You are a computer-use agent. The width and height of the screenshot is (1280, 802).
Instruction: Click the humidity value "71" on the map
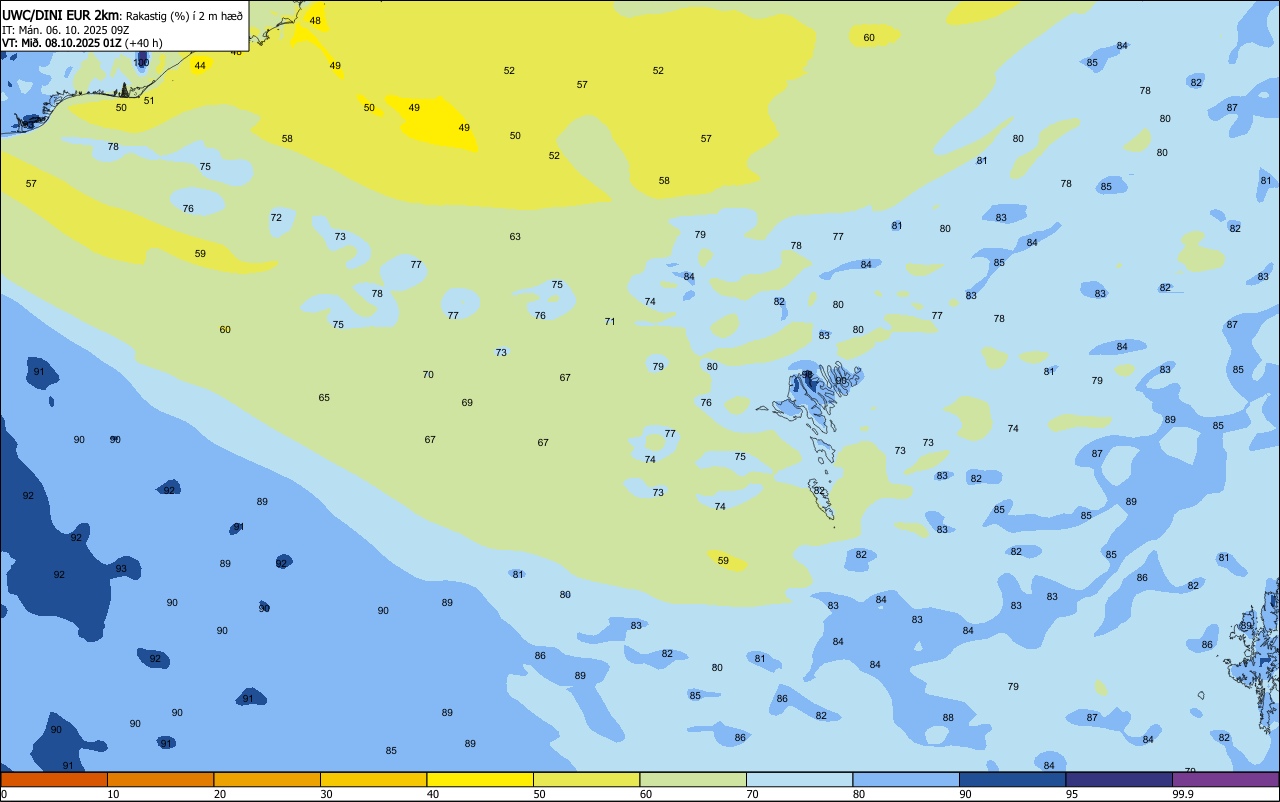tap(610, 321)
